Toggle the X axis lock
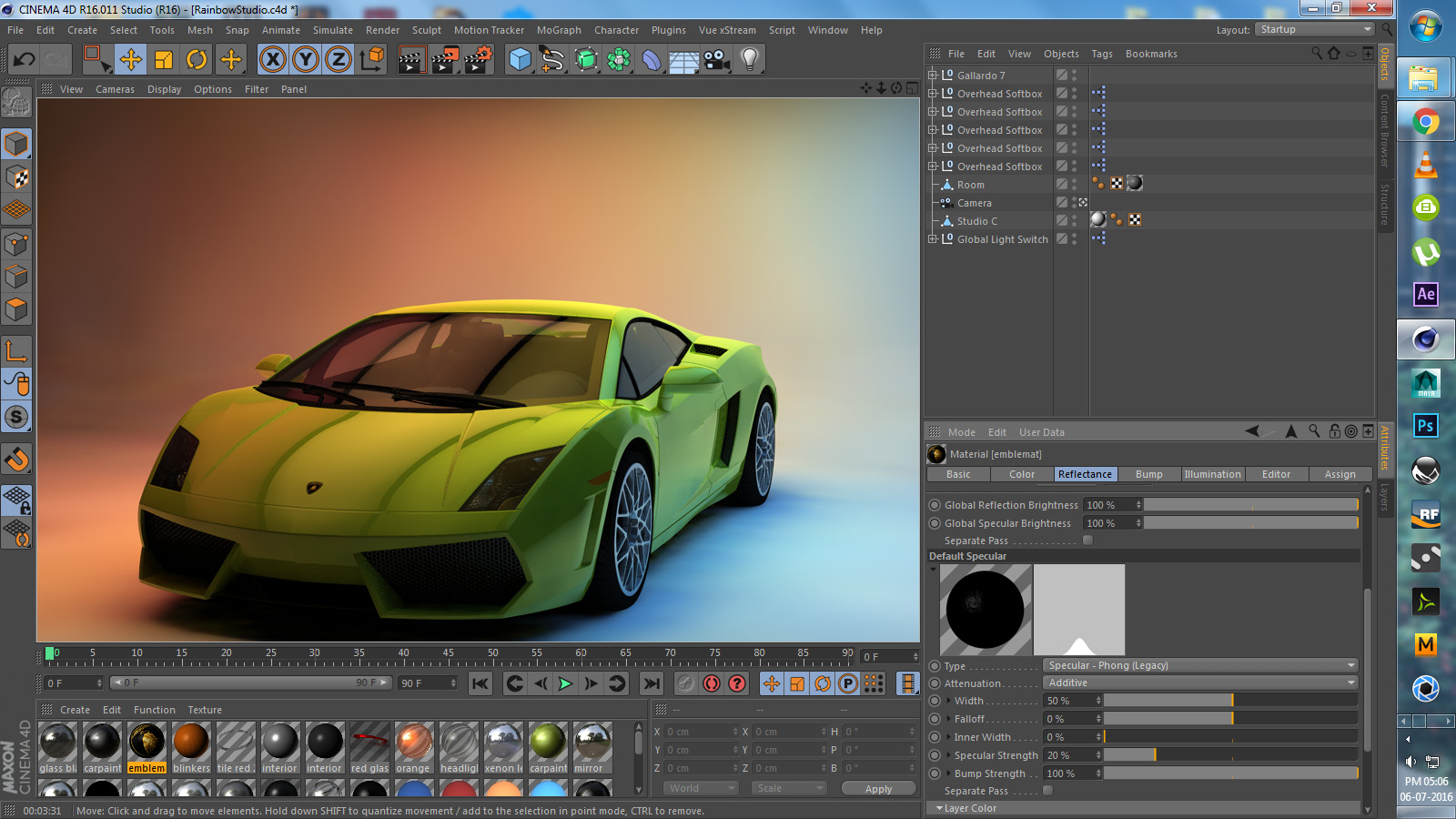The width and height of the screenshot is (1456, 819). point(271,59)
